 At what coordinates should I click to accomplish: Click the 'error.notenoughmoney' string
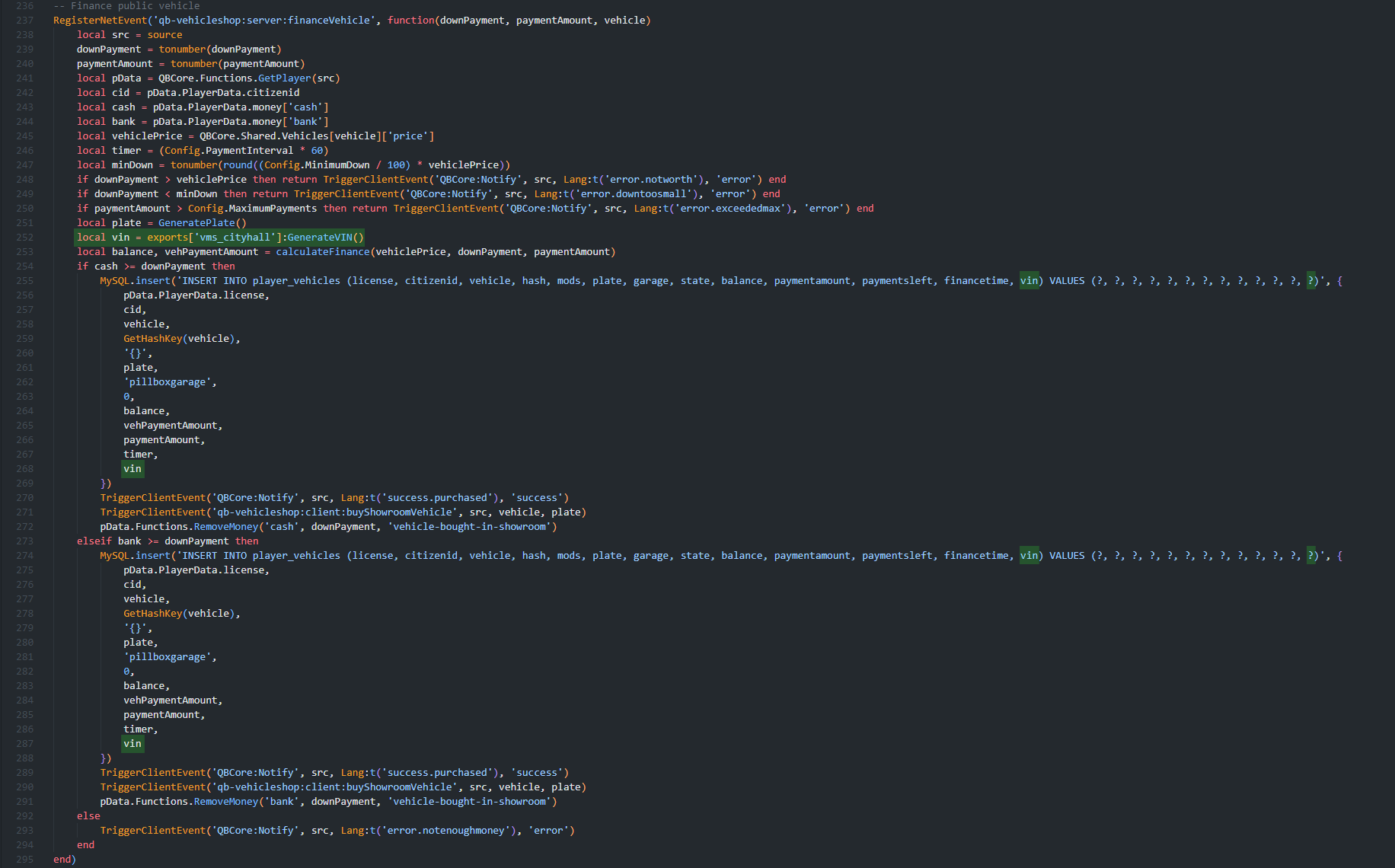(445, 831)
